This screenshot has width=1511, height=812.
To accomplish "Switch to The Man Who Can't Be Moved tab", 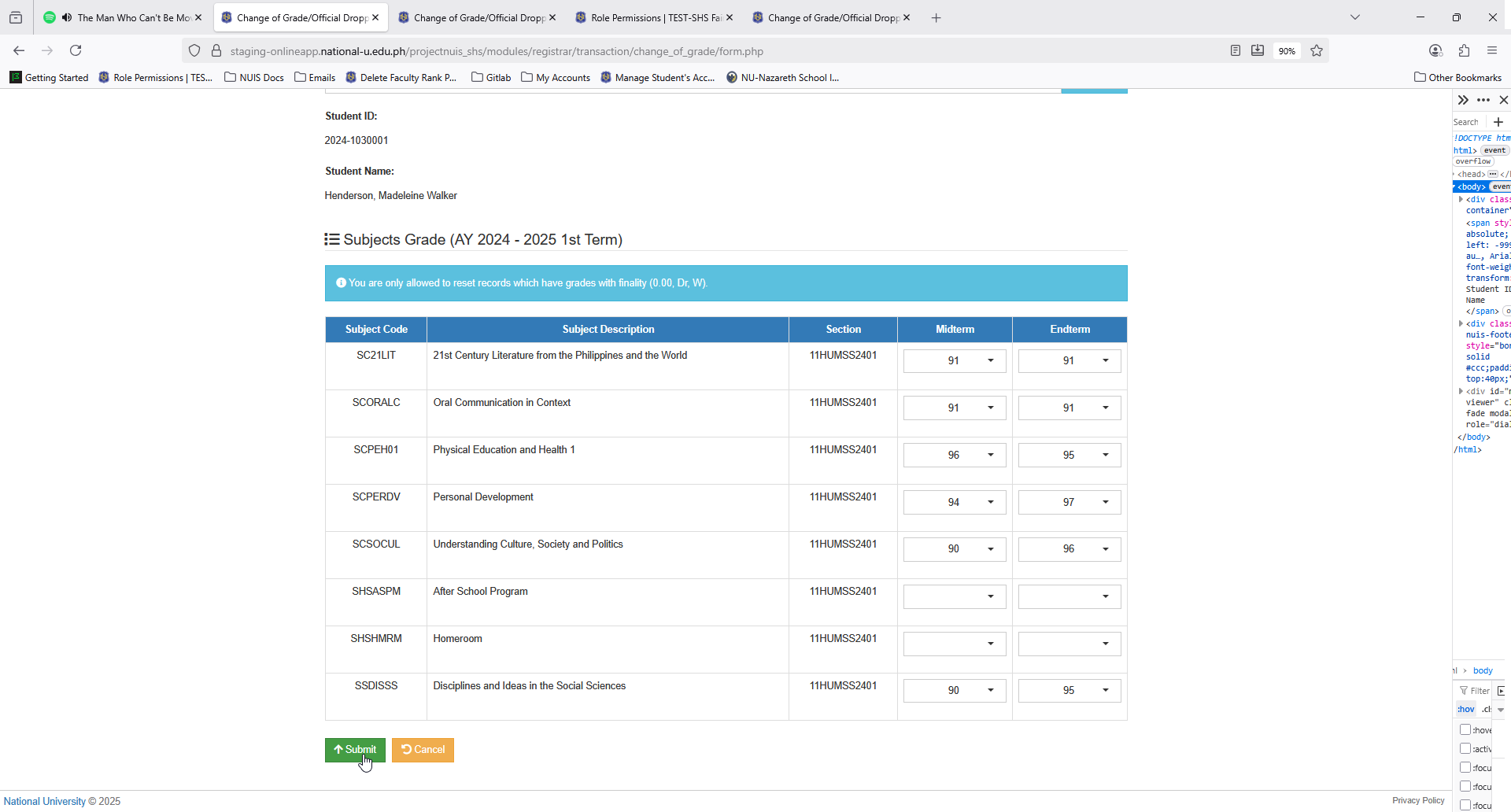I will [124, 17].
